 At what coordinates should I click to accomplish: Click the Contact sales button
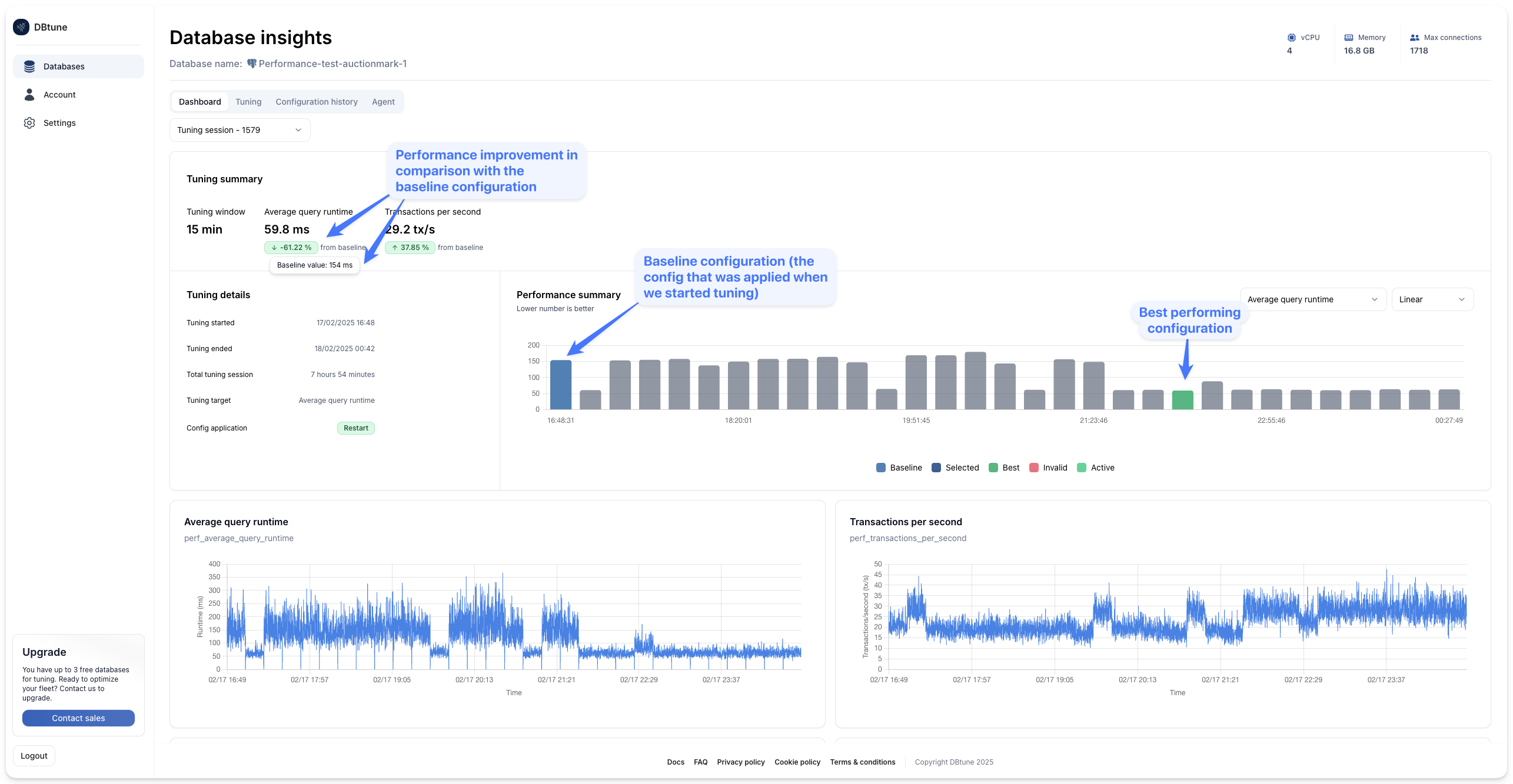point(78,718)
